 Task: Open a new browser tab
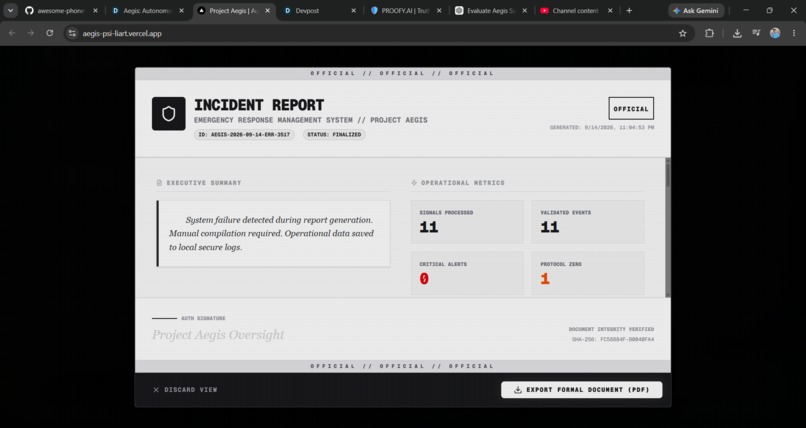[629, 10]
